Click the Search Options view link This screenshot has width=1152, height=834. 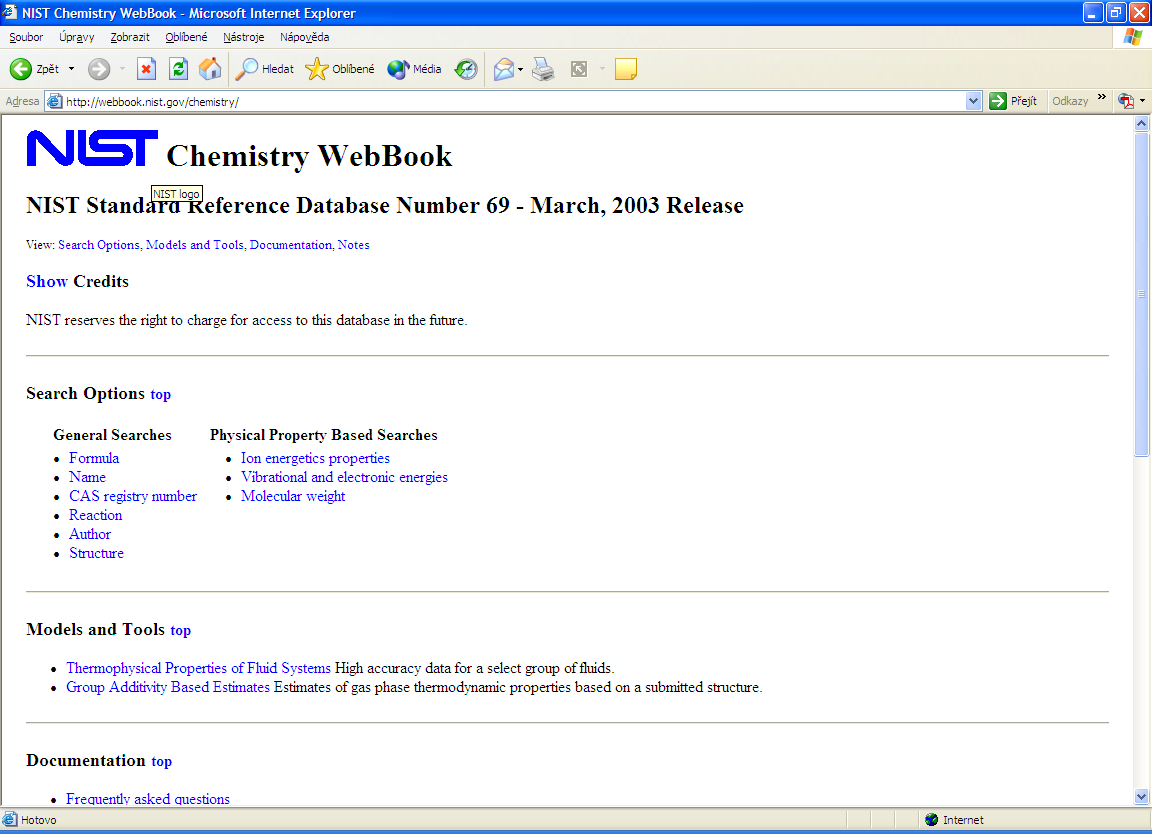click(x=98, y=245)
